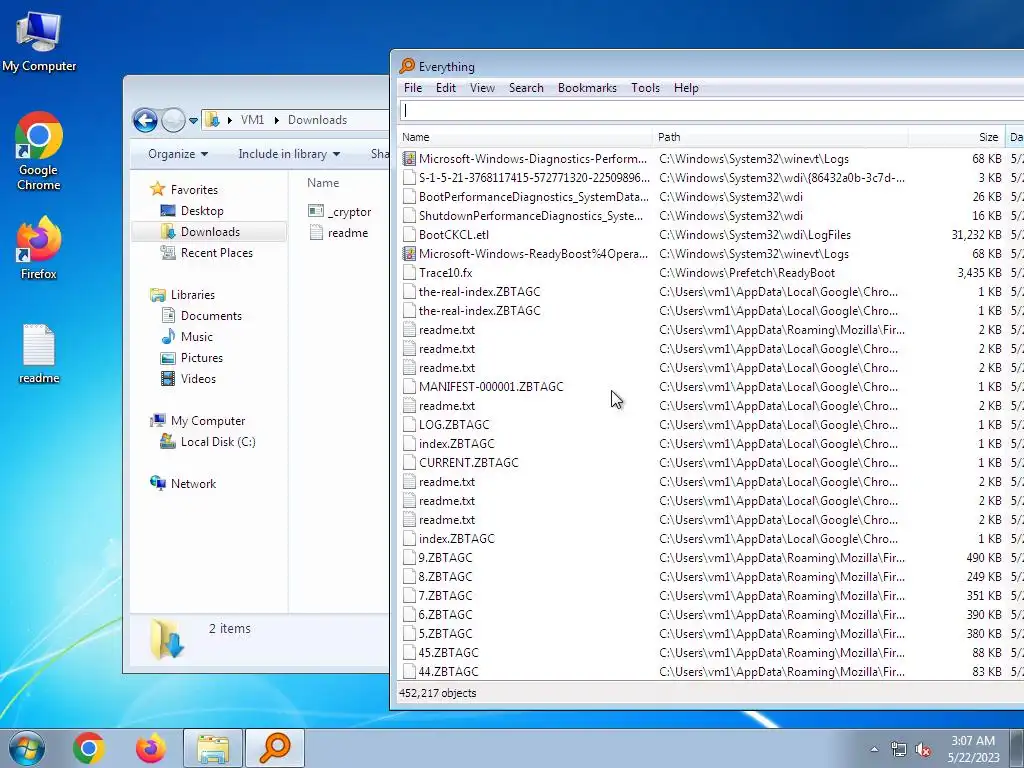The width and height of the screenshot is (1024, 768).
Task: Sort results by Path column
Action: click(780, 137)
